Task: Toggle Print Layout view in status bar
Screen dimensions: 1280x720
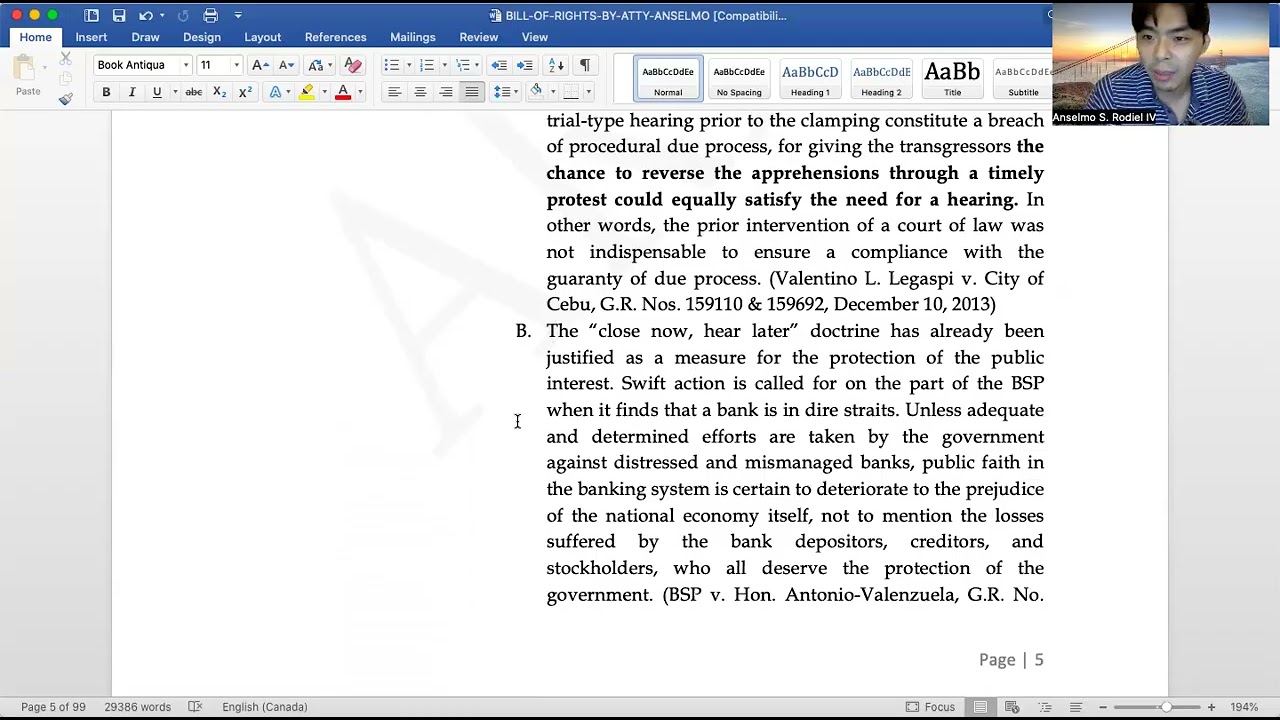Action: pyautogui.click(x=980, y=707)
